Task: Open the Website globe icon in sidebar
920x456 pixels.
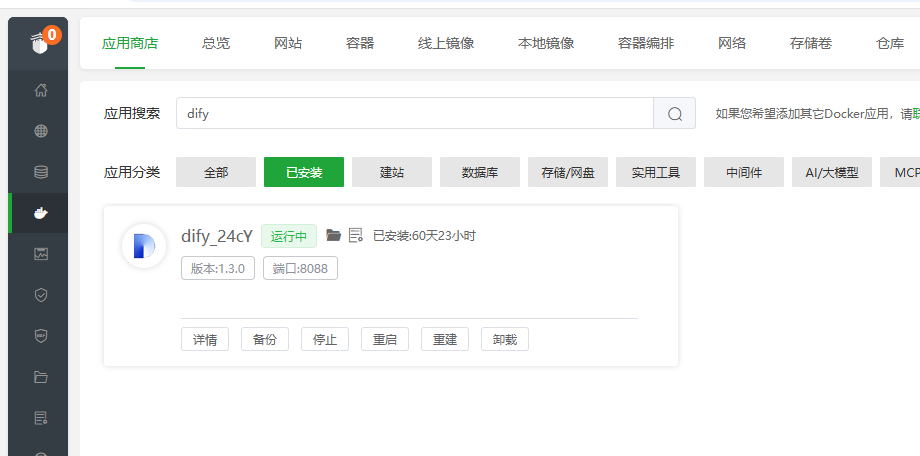Action: (41, 131)
